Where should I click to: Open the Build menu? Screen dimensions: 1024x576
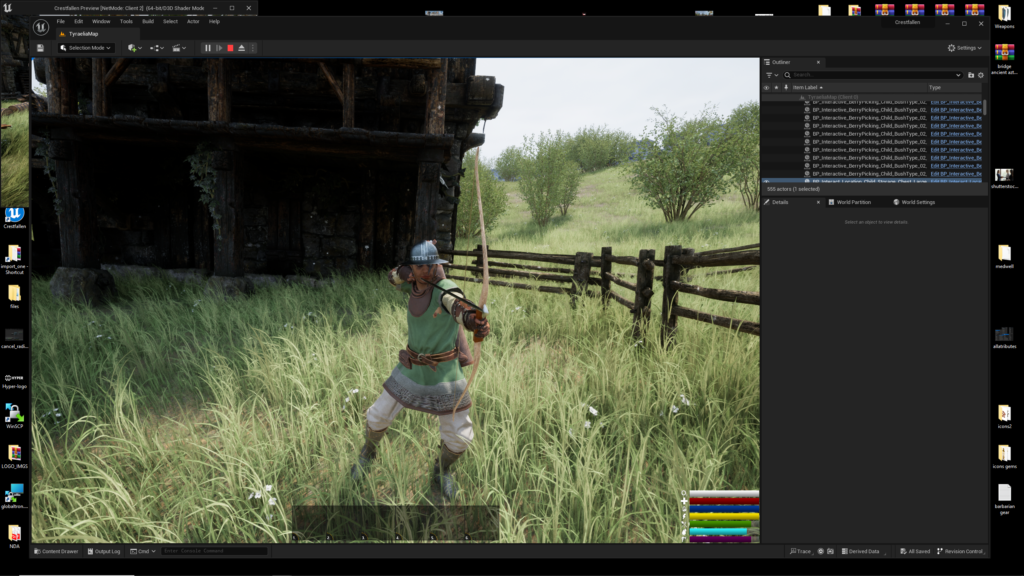pos(148,22)
